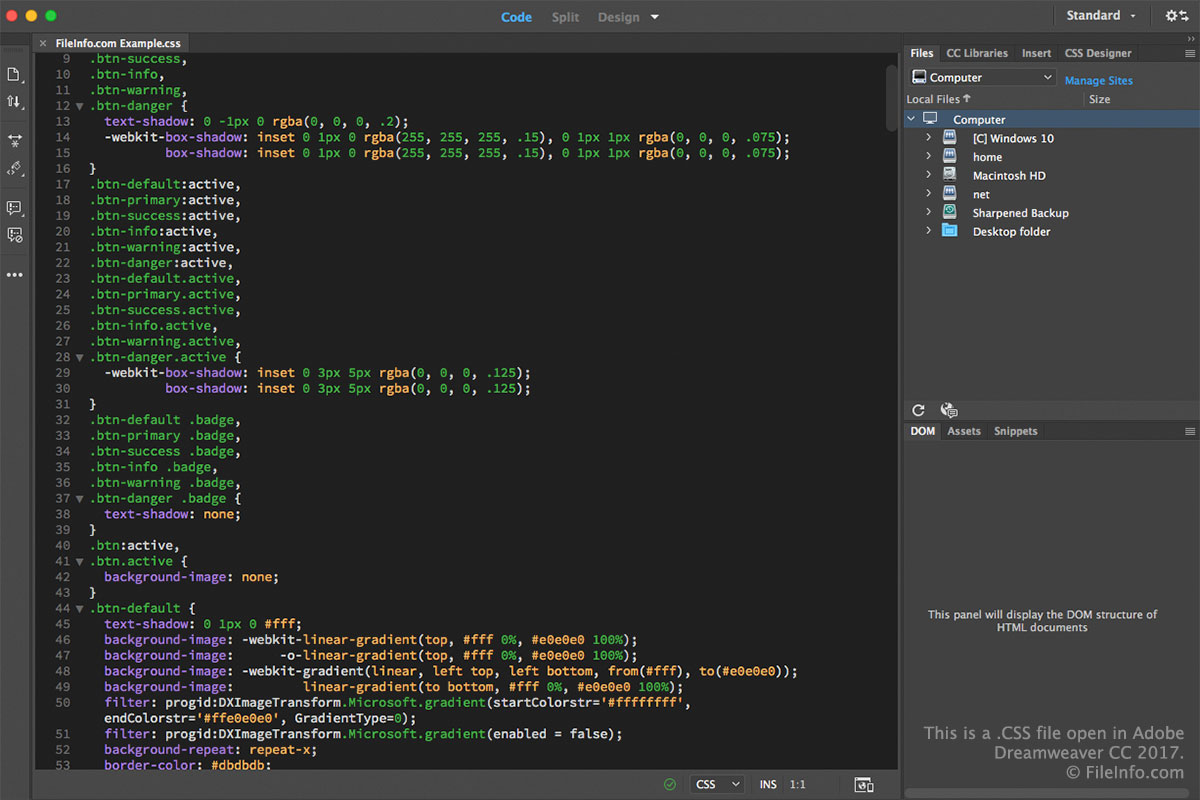
Task: Click the Apply Comment icon
Action: click(14, 208)
